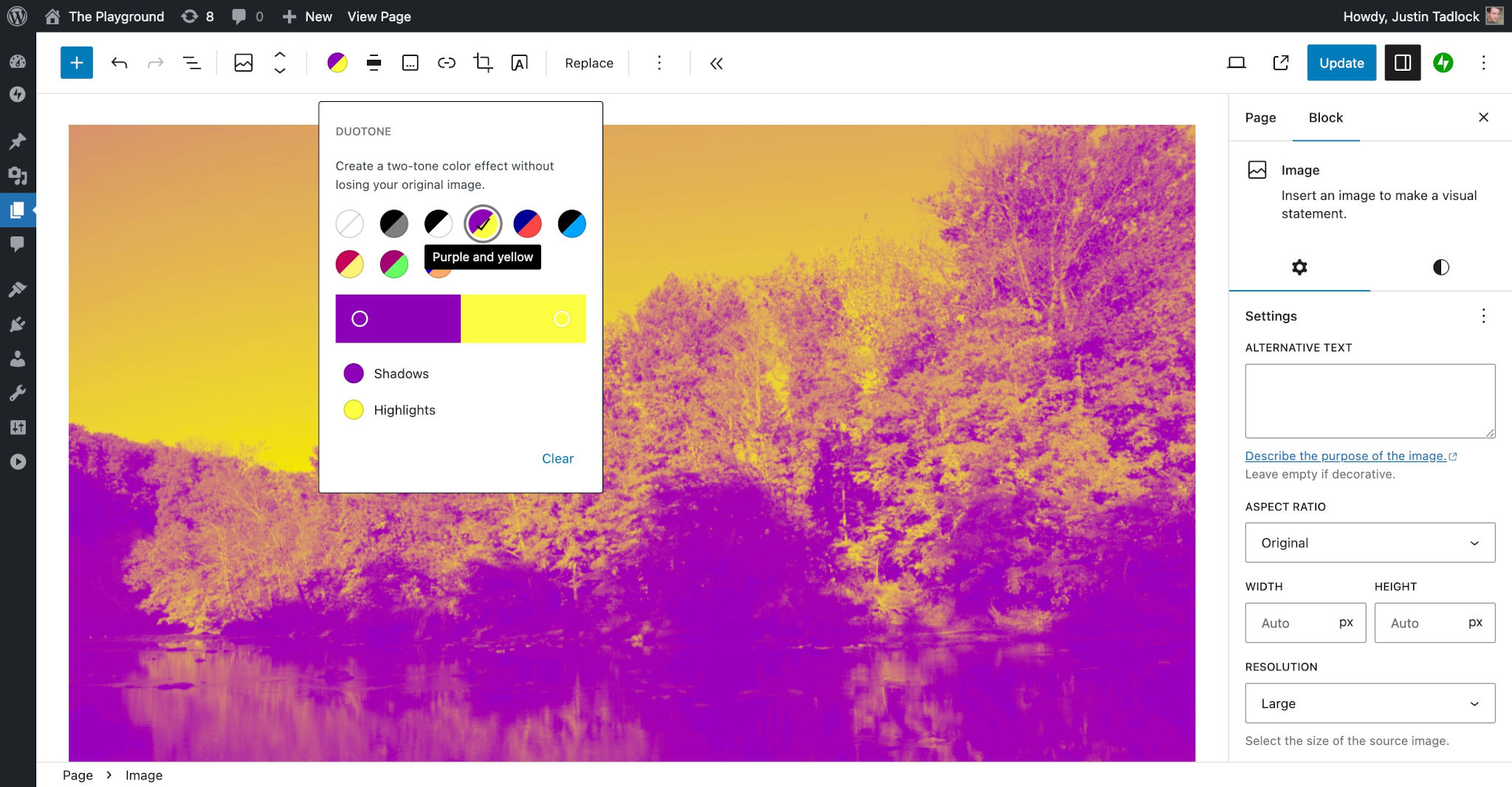Click the Clear link in the Duotone popover

[557, 458]
